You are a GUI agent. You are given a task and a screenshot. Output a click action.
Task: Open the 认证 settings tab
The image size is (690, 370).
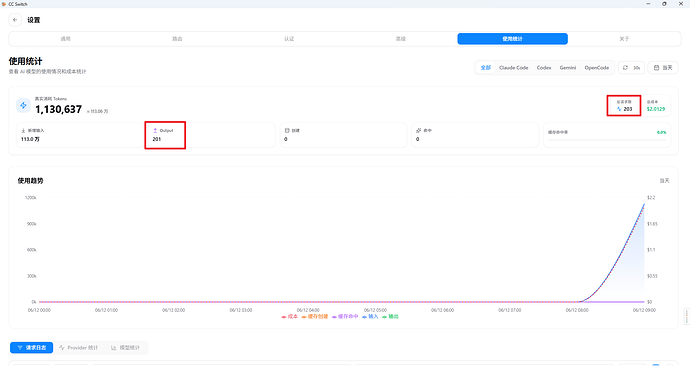coord(289,39)
